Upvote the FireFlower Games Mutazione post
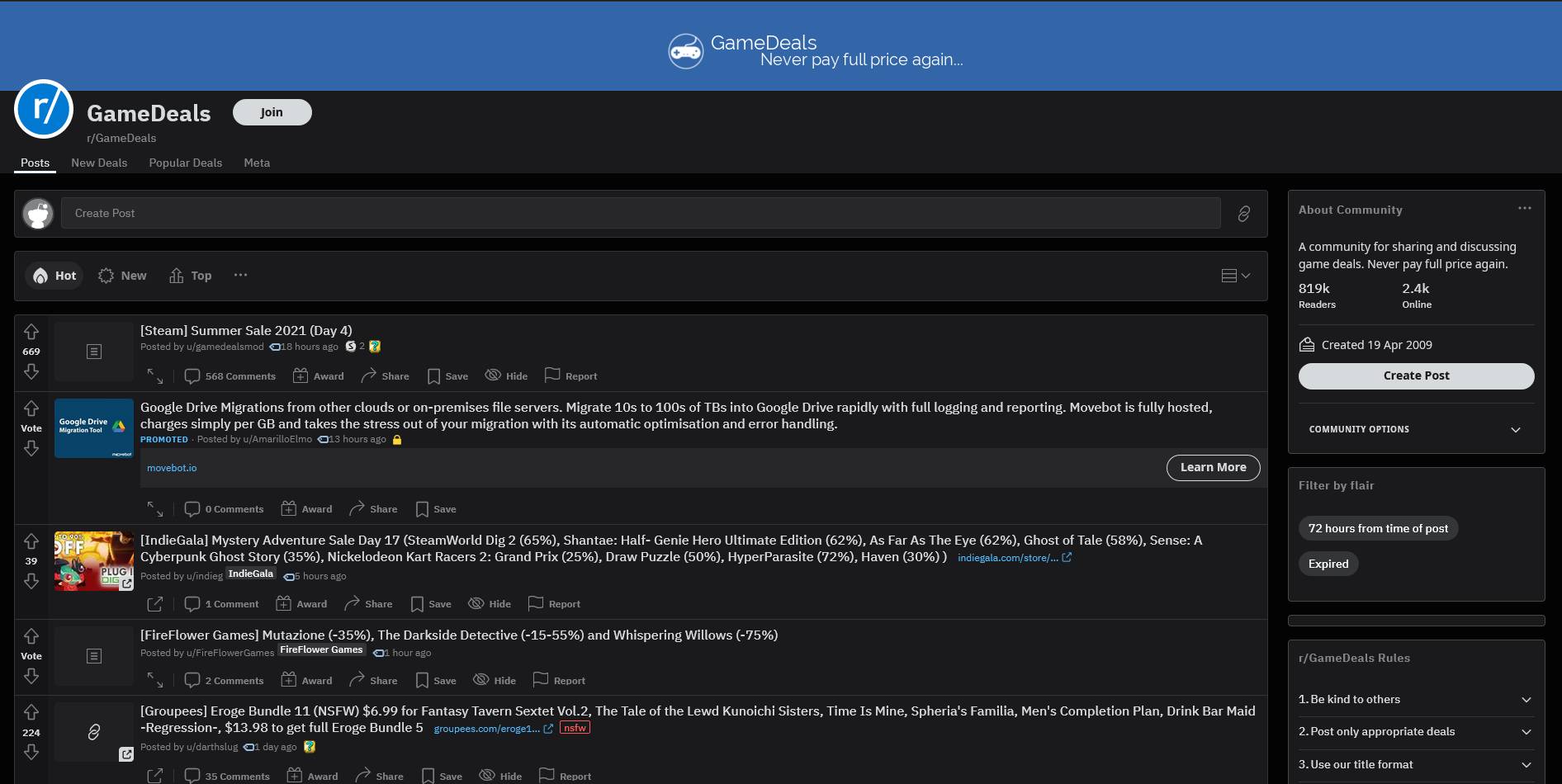Image resolution: width=1562 pixels, height=784 pixels. point(31,636)
